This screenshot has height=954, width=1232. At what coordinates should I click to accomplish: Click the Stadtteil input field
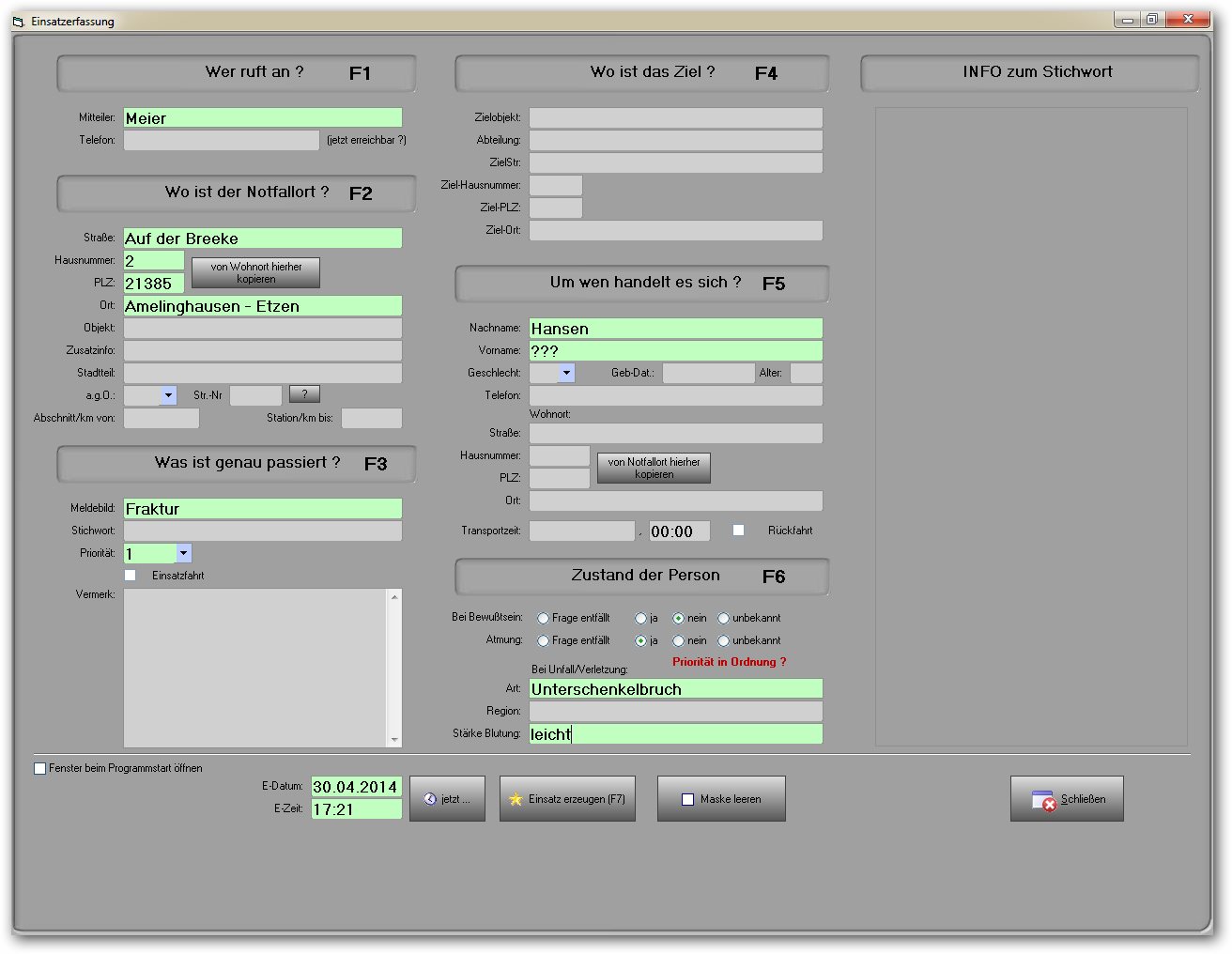[x=263, y=373]
